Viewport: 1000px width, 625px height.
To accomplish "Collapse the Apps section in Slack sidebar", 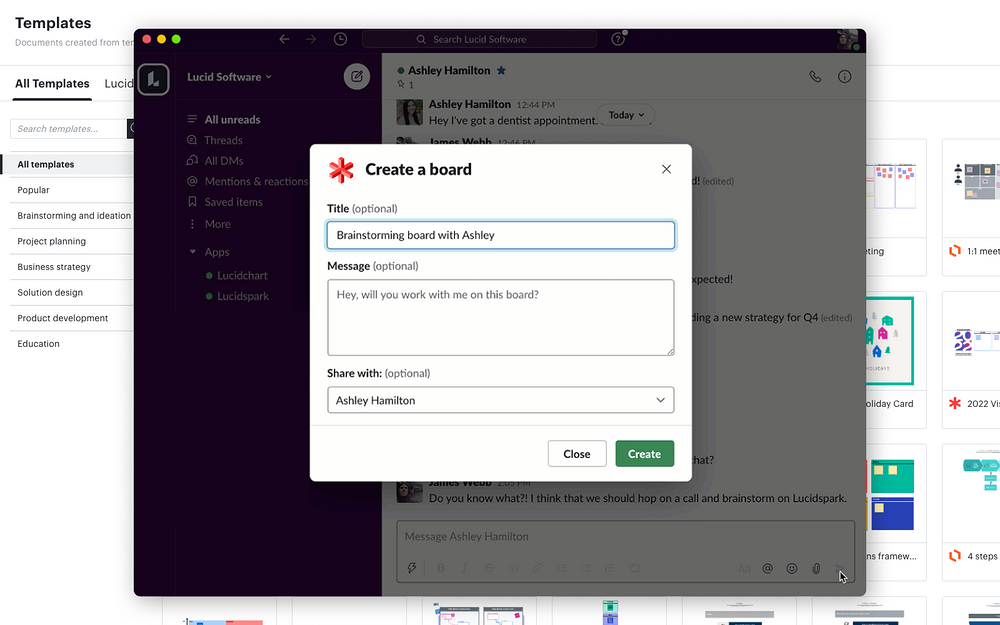I will pyautogui.click(x=193, y=252).
